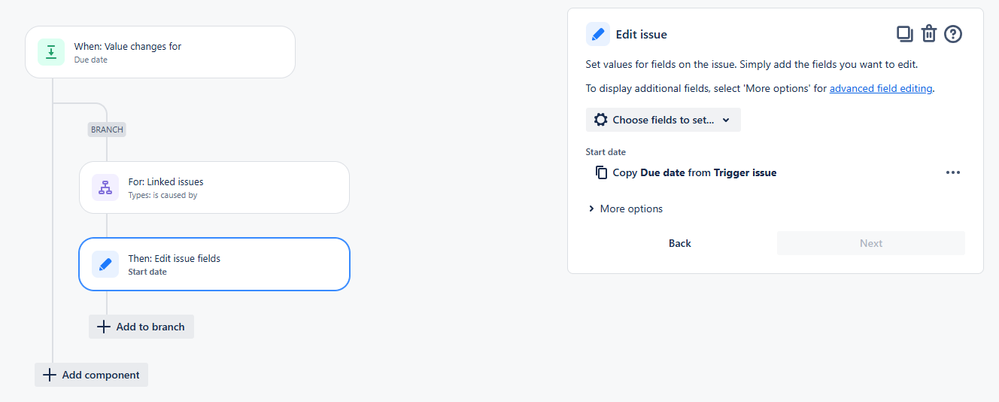
Task: Select the When: Value changes for trigger card
Action: [x=160, y=52]
